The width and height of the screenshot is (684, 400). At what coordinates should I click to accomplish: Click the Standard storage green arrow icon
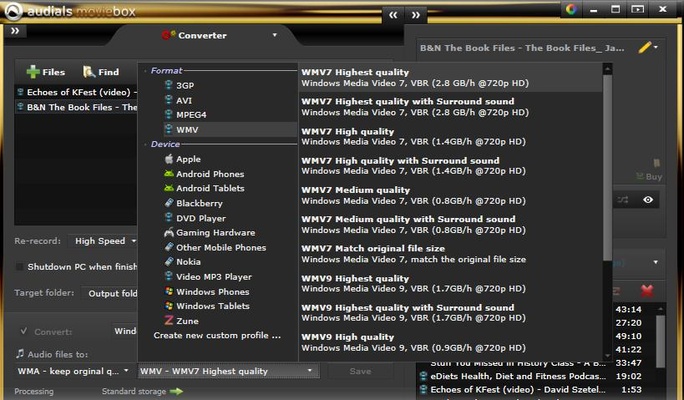(x=176, y=391)
